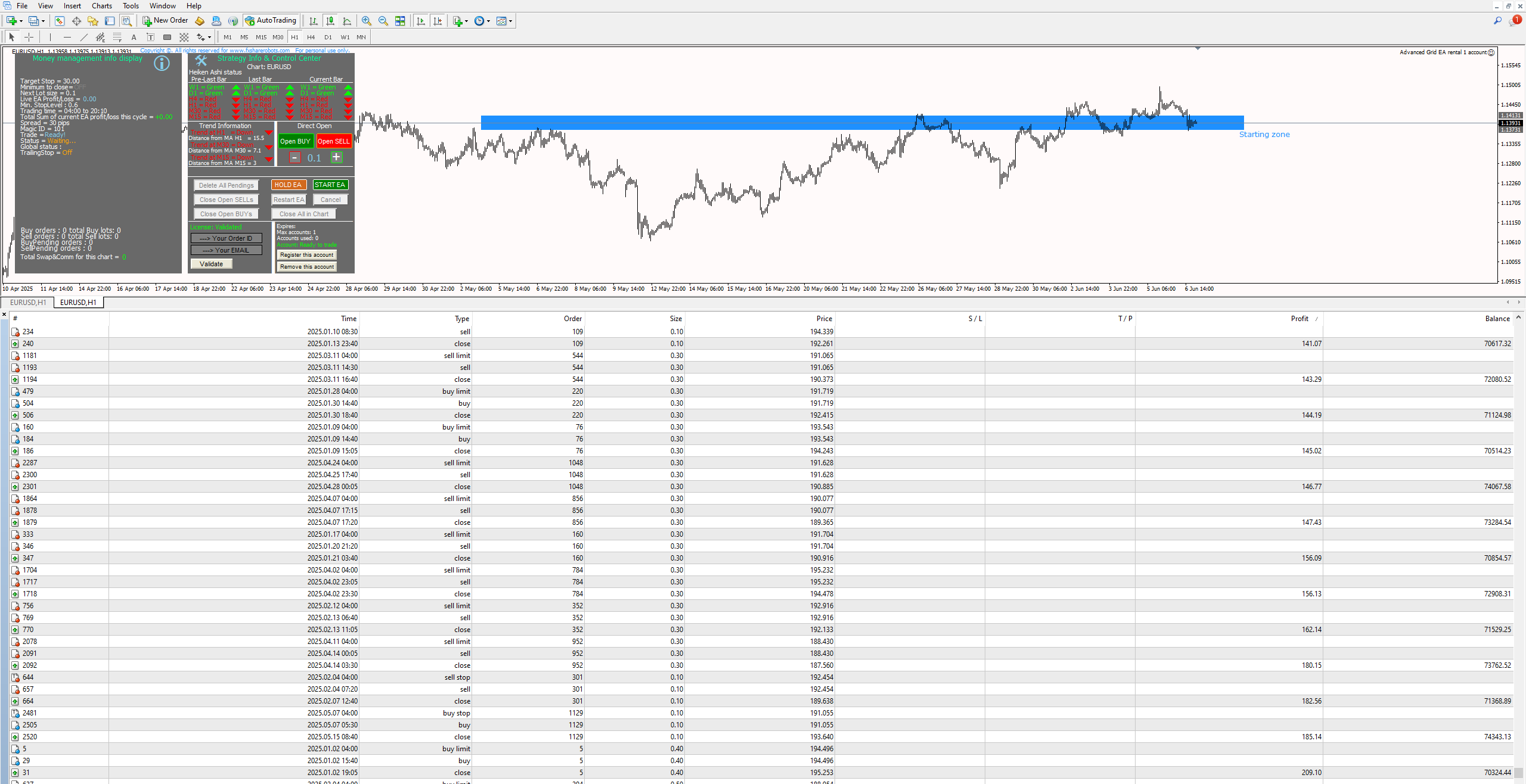Expand the Profiles dropdown arrow
Screen dimensions: 1526x784
pos(43,21)
